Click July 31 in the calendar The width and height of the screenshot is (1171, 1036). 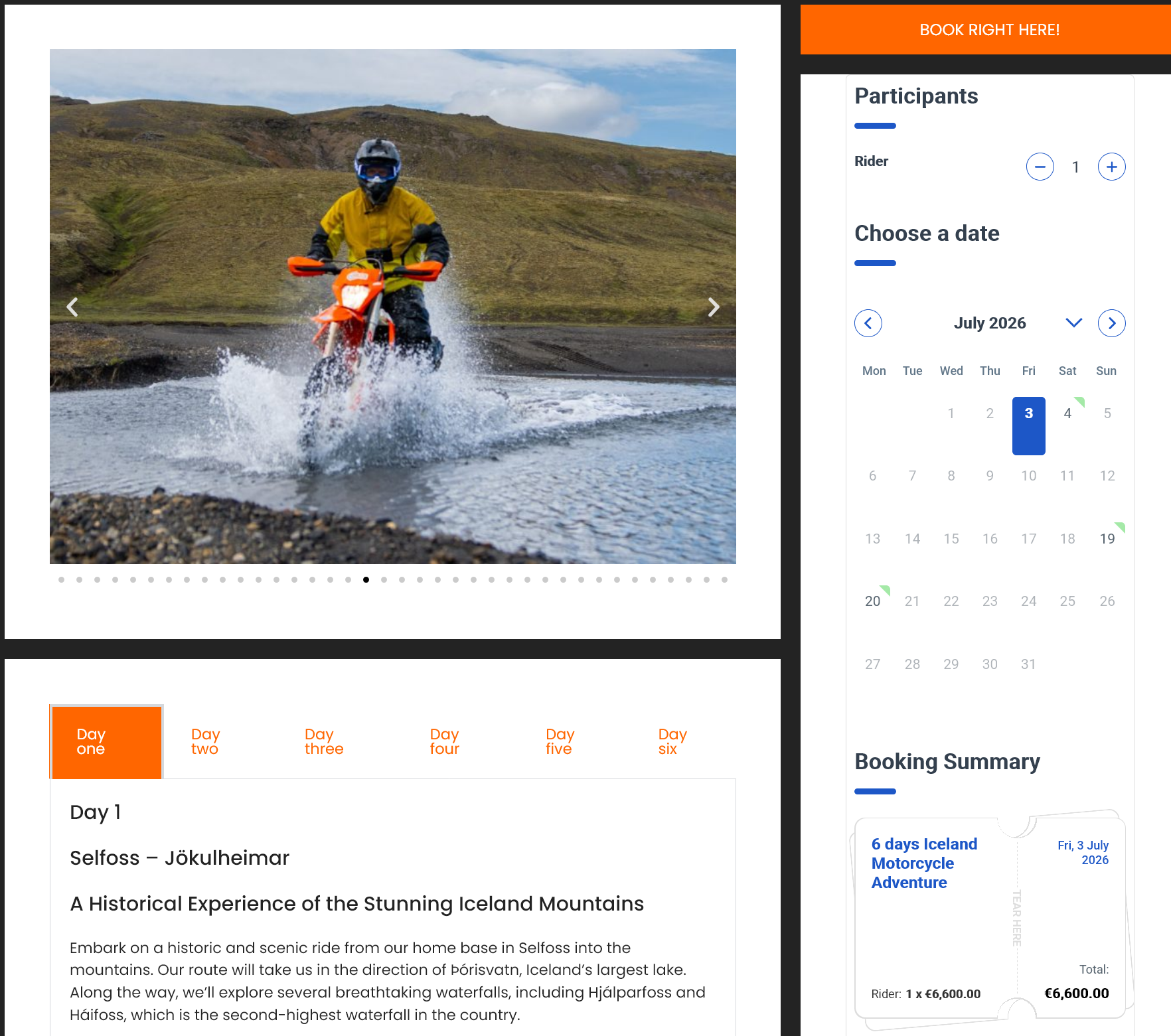(x=1028, y=664)
